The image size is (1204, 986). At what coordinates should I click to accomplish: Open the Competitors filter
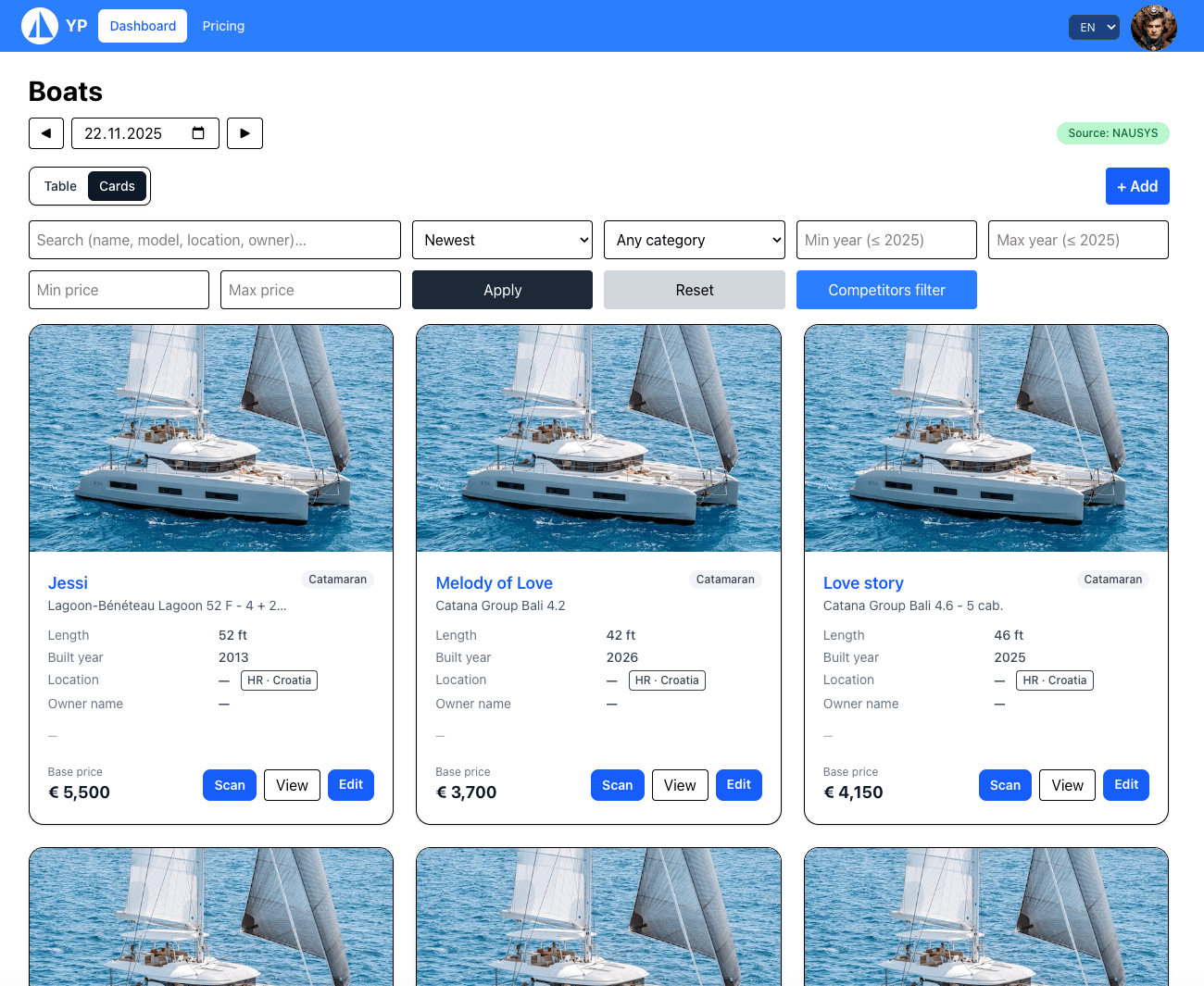pyautogui.click(x=886, y=290)
